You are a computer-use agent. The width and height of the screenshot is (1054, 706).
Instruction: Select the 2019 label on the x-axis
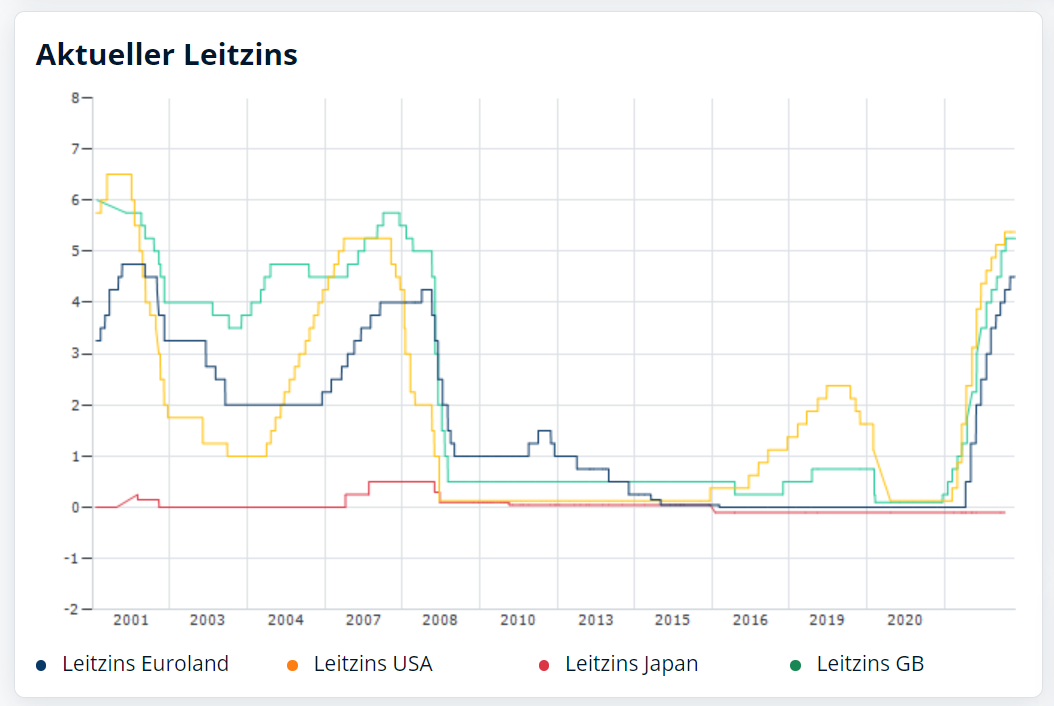point(827,621)
